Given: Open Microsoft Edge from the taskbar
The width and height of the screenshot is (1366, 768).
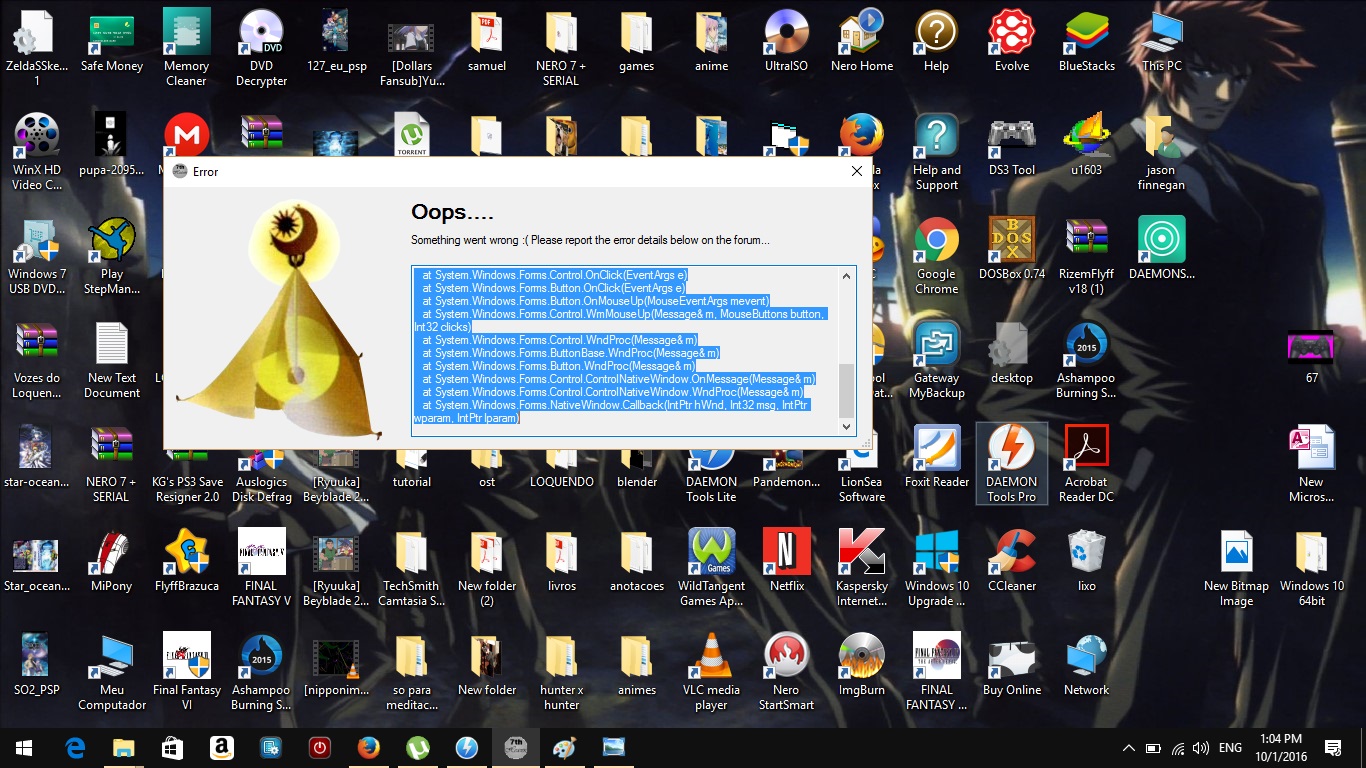Looking at the screenshot, I should click(x=75, y=747).
